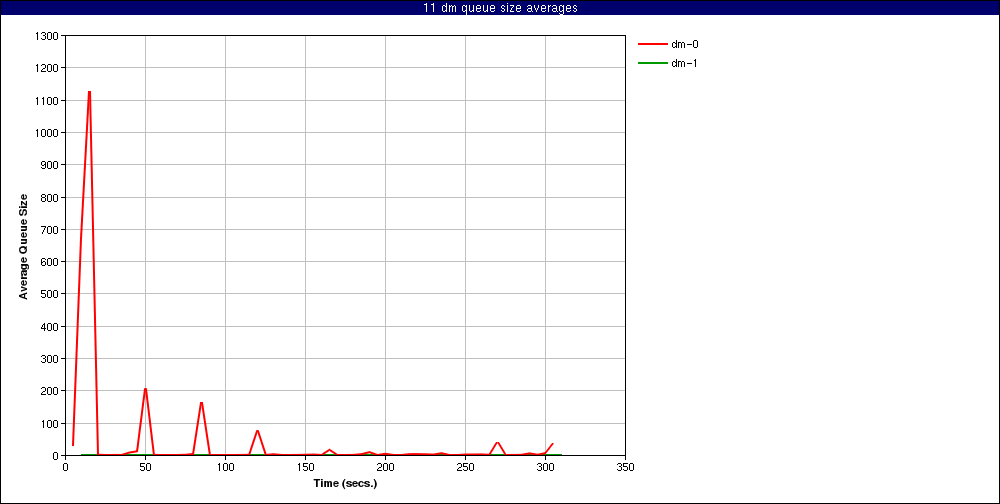Click the 1100 y-axis tick label
This screenshot has height=504, width=1000.
pos(49,101)
